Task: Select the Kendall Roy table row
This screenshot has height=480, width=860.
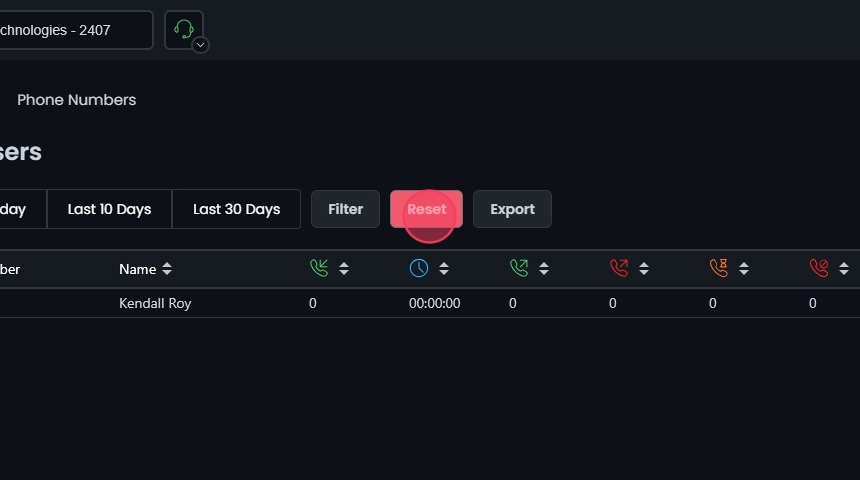Action: click(x=155, y=303)
